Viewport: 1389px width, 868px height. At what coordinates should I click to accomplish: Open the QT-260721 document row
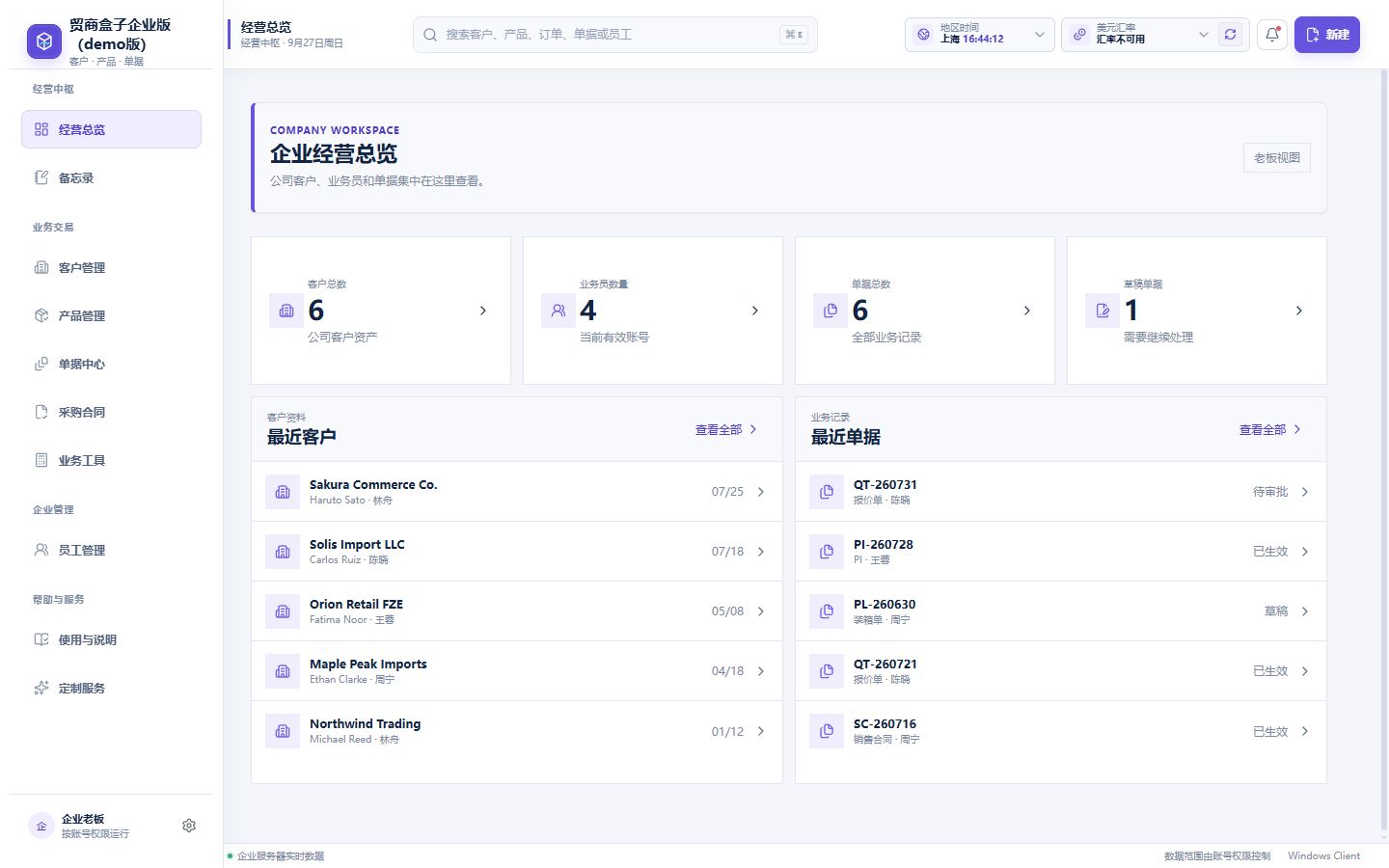click(1061, 671)
